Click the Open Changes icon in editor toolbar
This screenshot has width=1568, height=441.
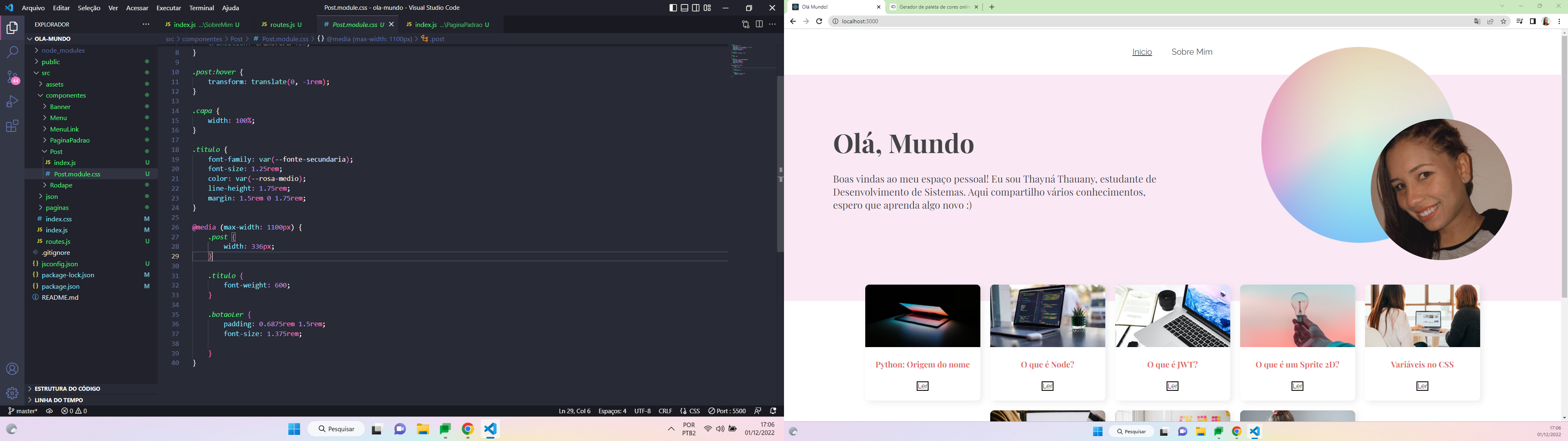[x=746, y=24]
